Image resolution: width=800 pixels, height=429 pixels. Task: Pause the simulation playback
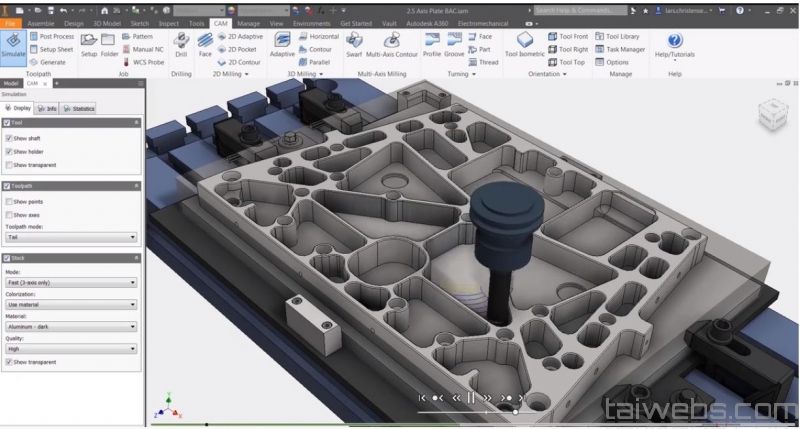pyautogui.click(x=471, y=397)
